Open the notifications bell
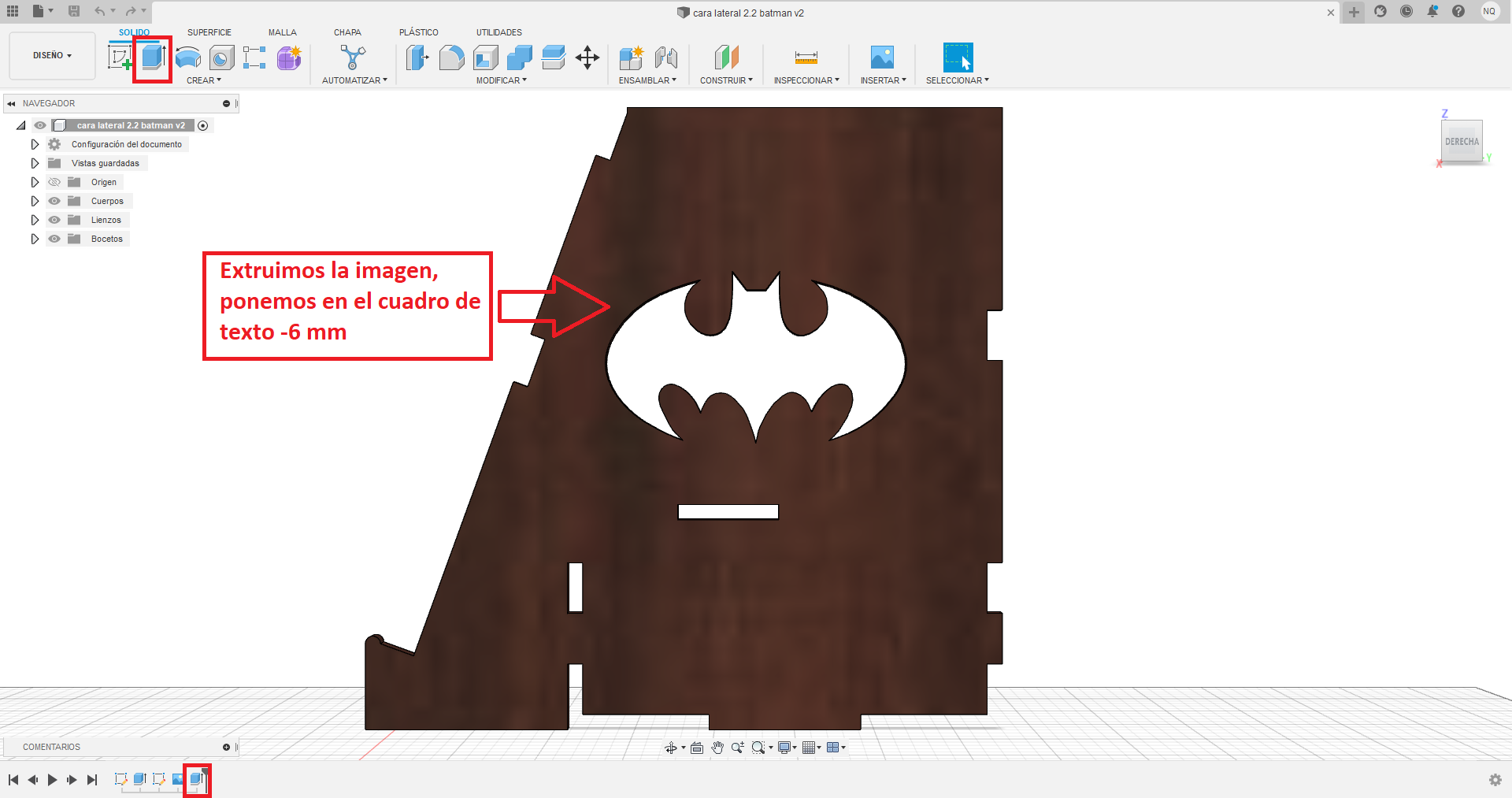Image resolution: width=1512 pixels, height=798 pixels. (x=1432, y=11)
